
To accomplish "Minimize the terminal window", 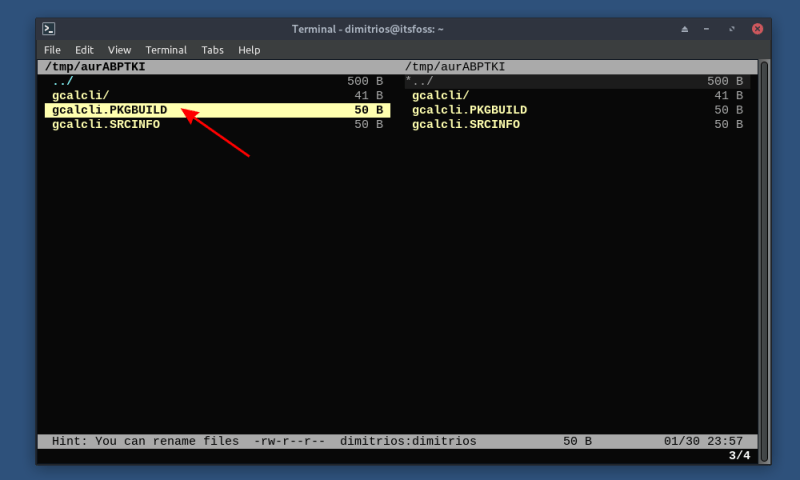I will 707,29.
